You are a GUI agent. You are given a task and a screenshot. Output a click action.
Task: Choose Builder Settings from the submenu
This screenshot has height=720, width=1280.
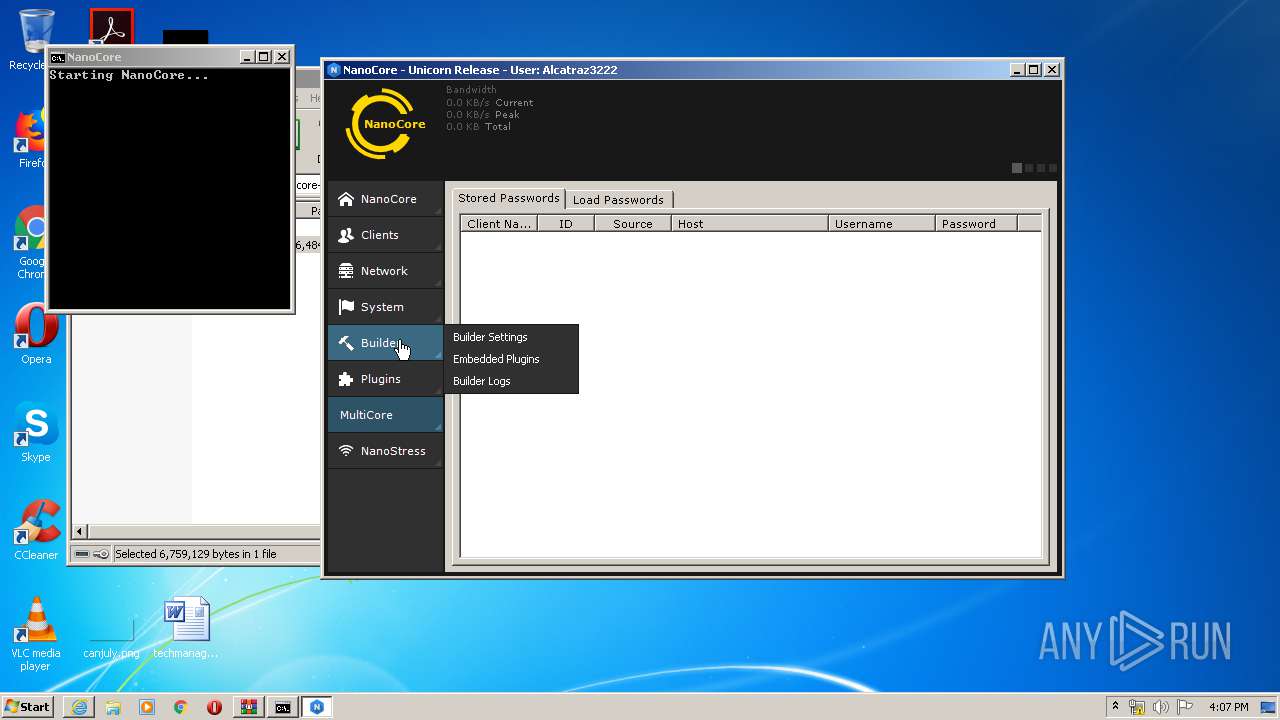click(x=490, y=337)
